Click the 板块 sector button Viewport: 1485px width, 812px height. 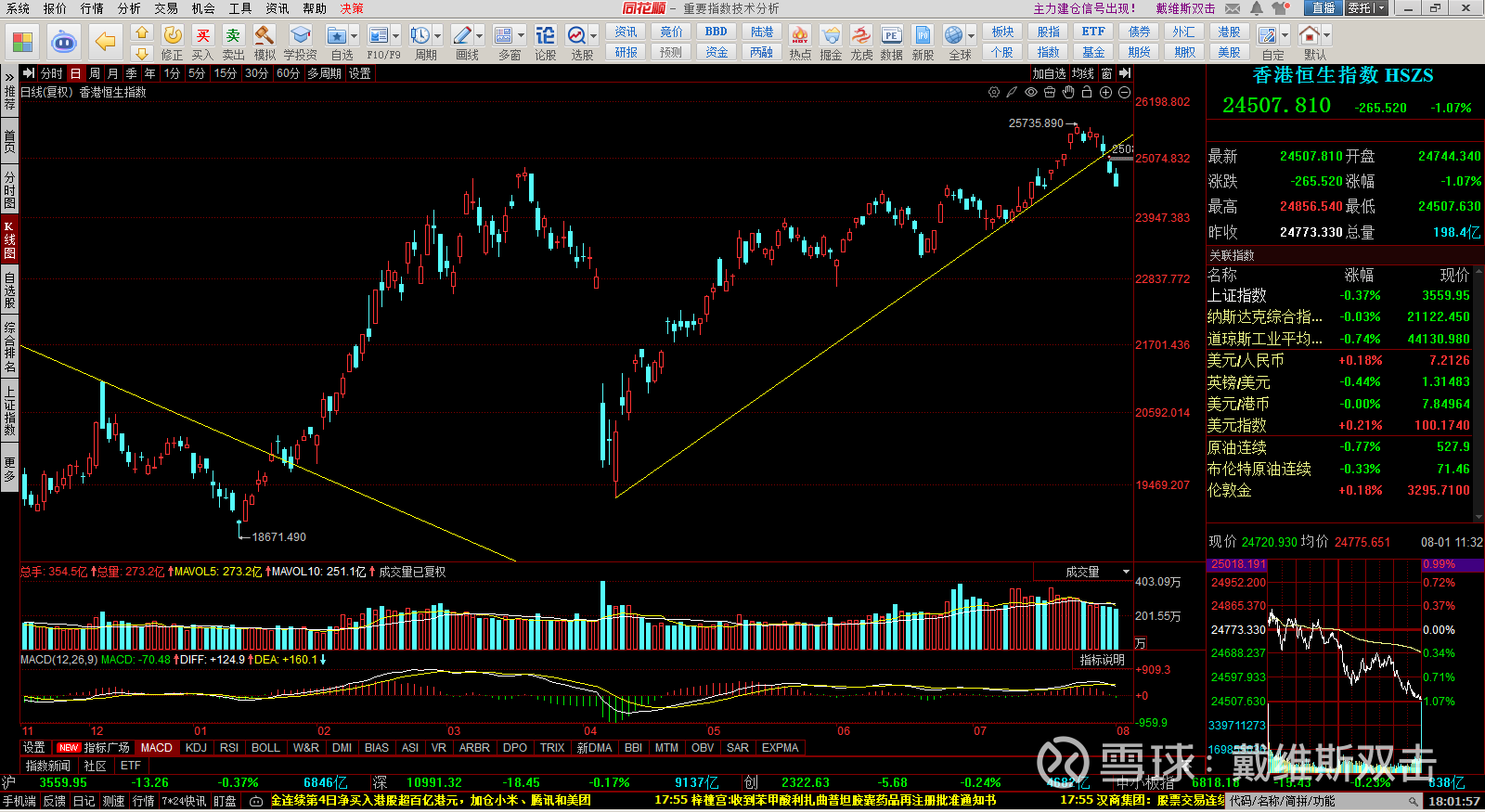point(1002,32)
